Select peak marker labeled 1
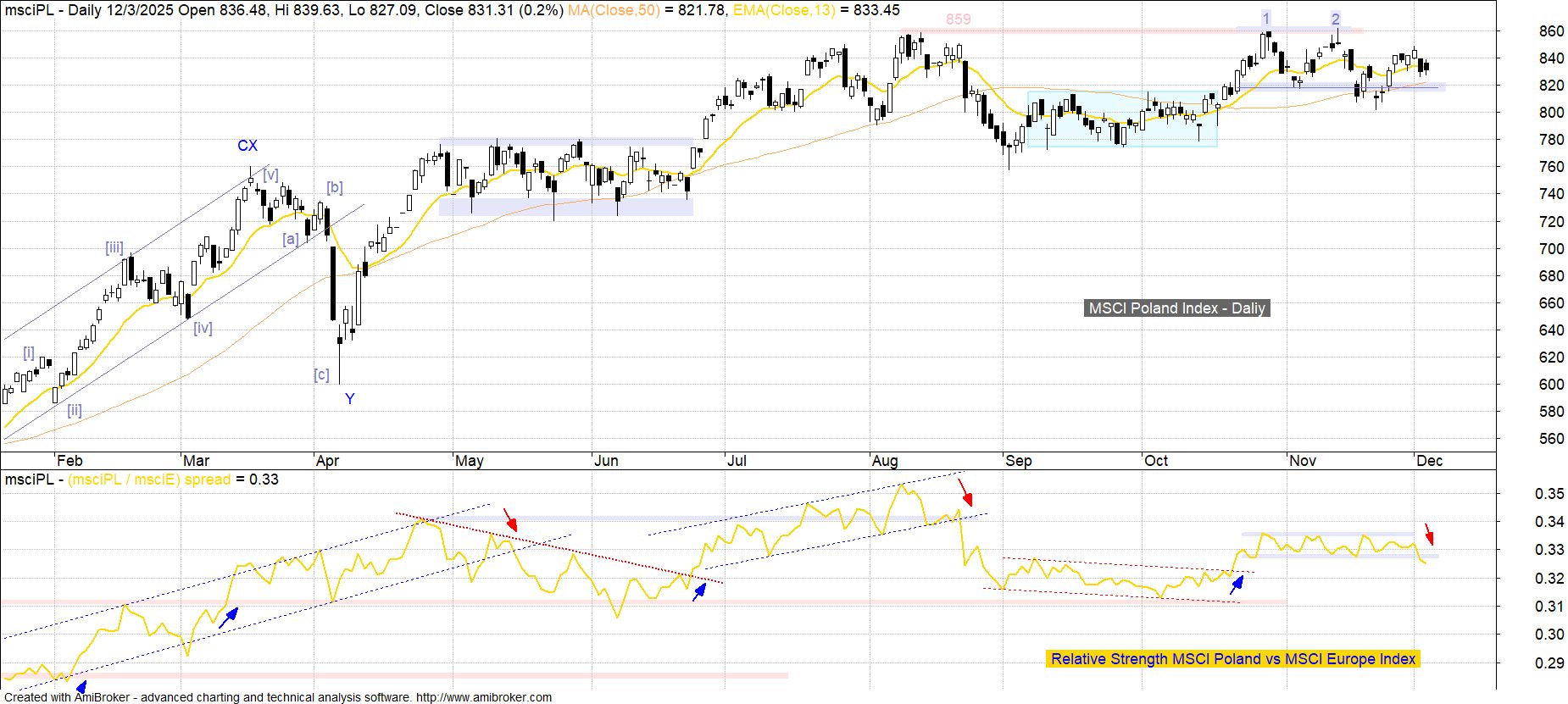This screenshot has height=704, width=1568. click(1265, 19)
